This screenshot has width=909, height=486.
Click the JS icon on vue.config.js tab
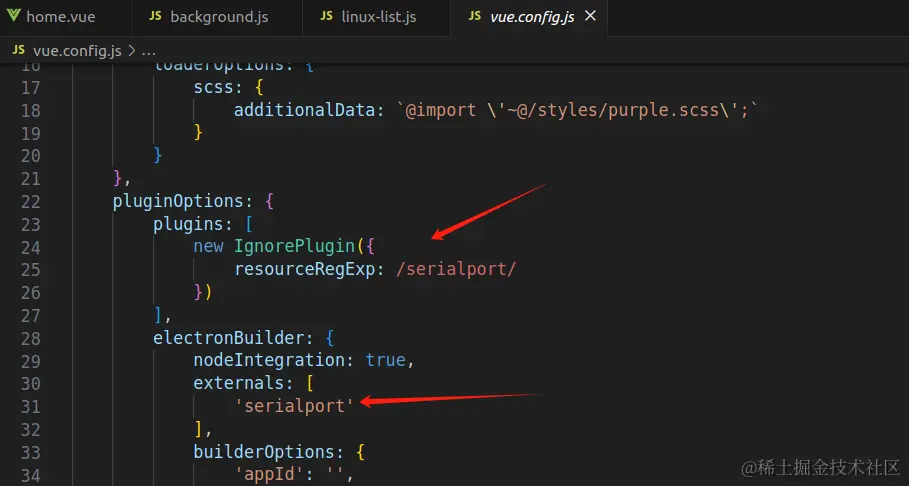point(475,16)
